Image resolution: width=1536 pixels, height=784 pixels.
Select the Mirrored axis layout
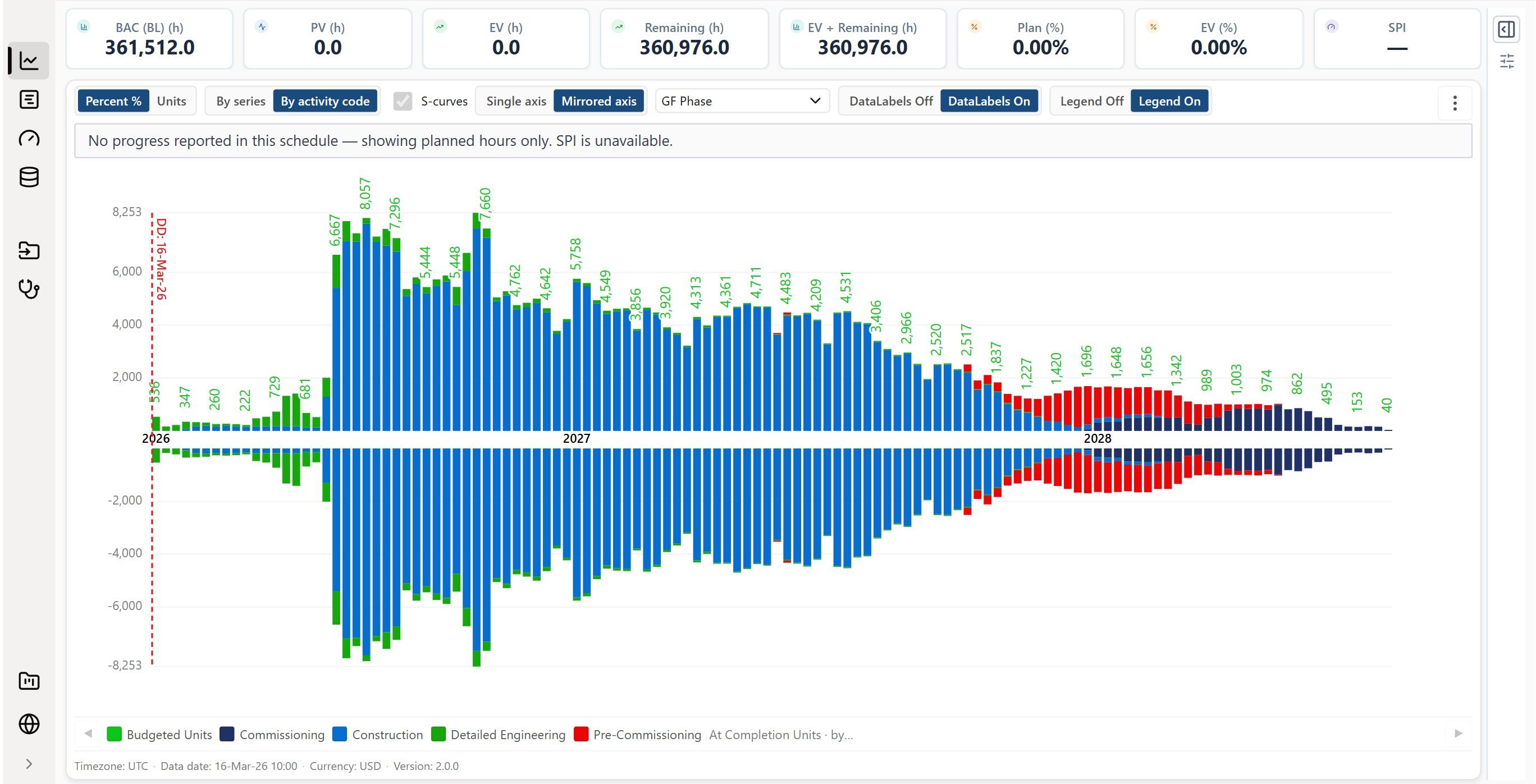(x=598, y=101)
